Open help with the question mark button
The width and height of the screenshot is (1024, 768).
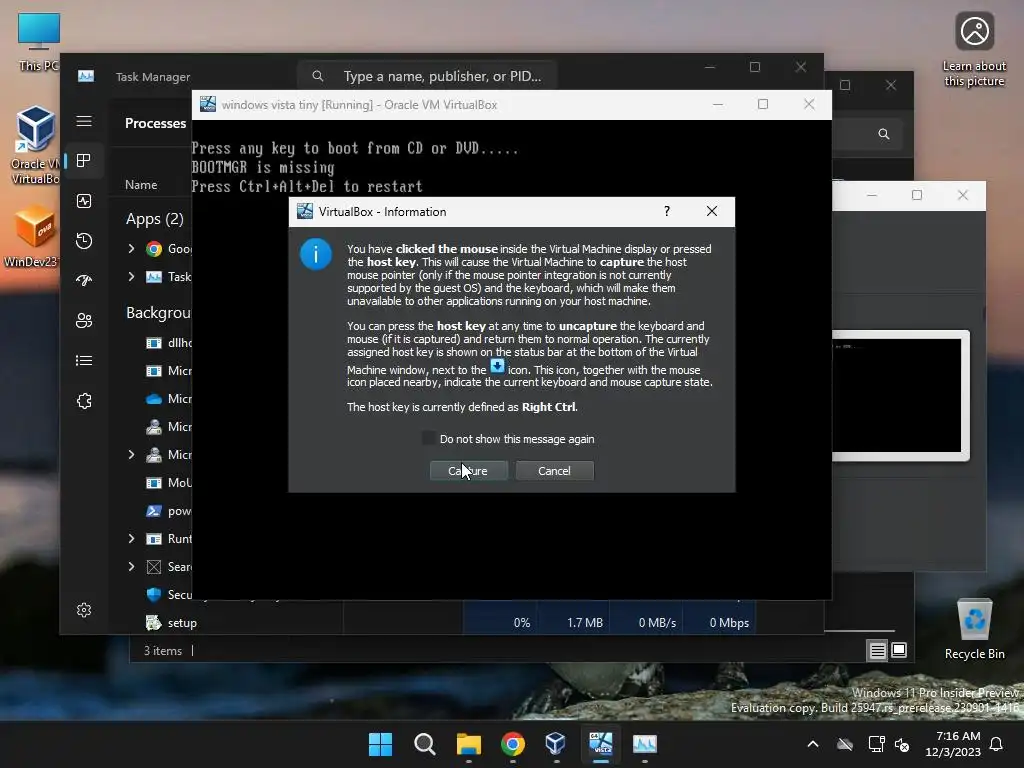[x=667, y=211]
